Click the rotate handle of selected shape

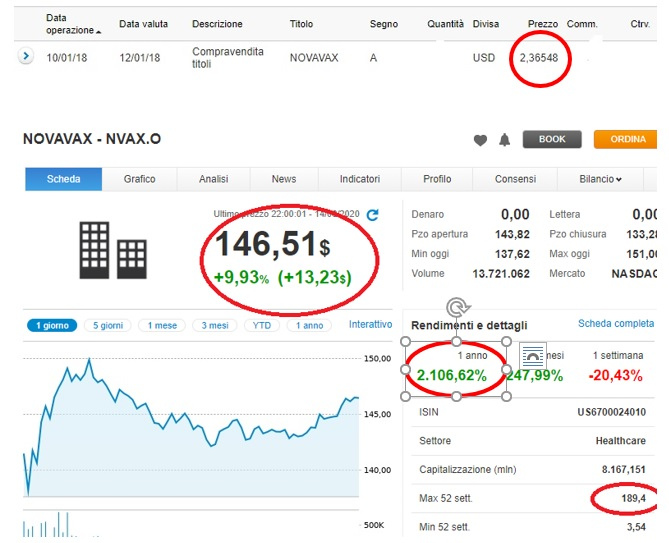[x=457, y=307]
